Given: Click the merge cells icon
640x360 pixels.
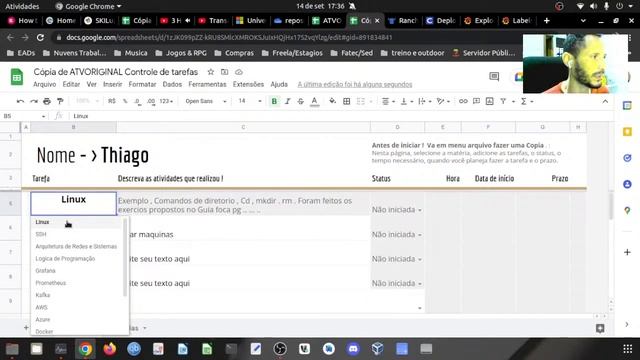Looking at the screenshot, I should point(361,101).
